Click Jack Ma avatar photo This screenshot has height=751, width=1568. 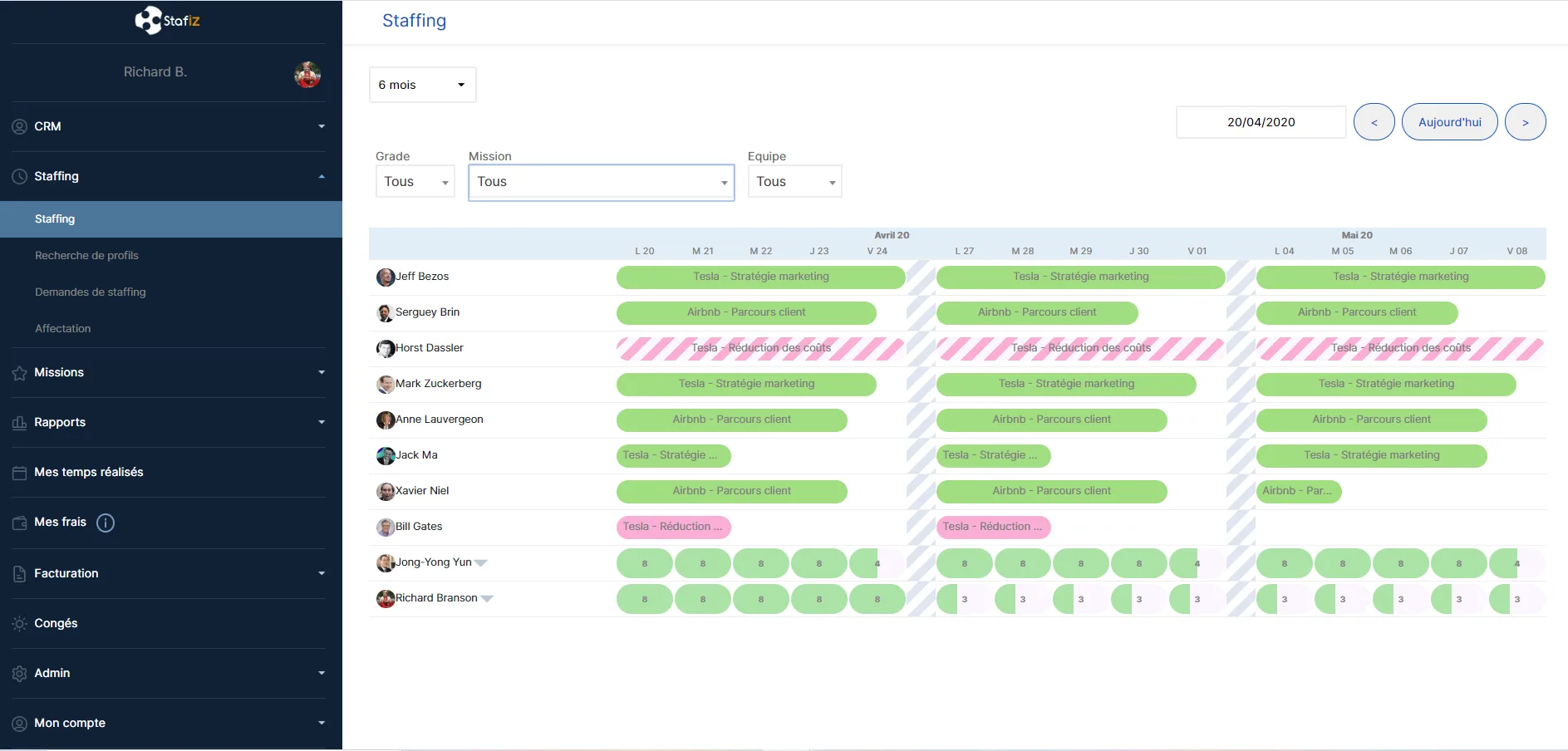tap(386, 456)
